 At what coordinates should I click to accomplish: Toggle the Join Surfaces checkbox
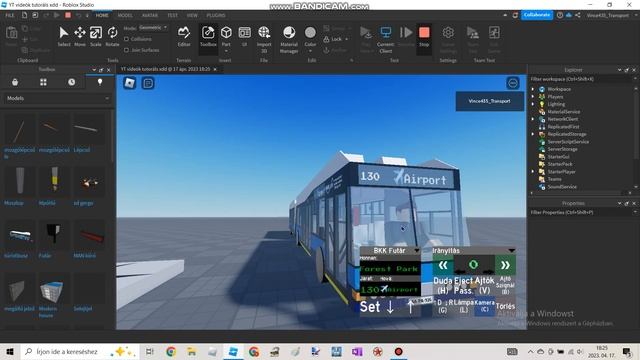(x=127, y=50)
